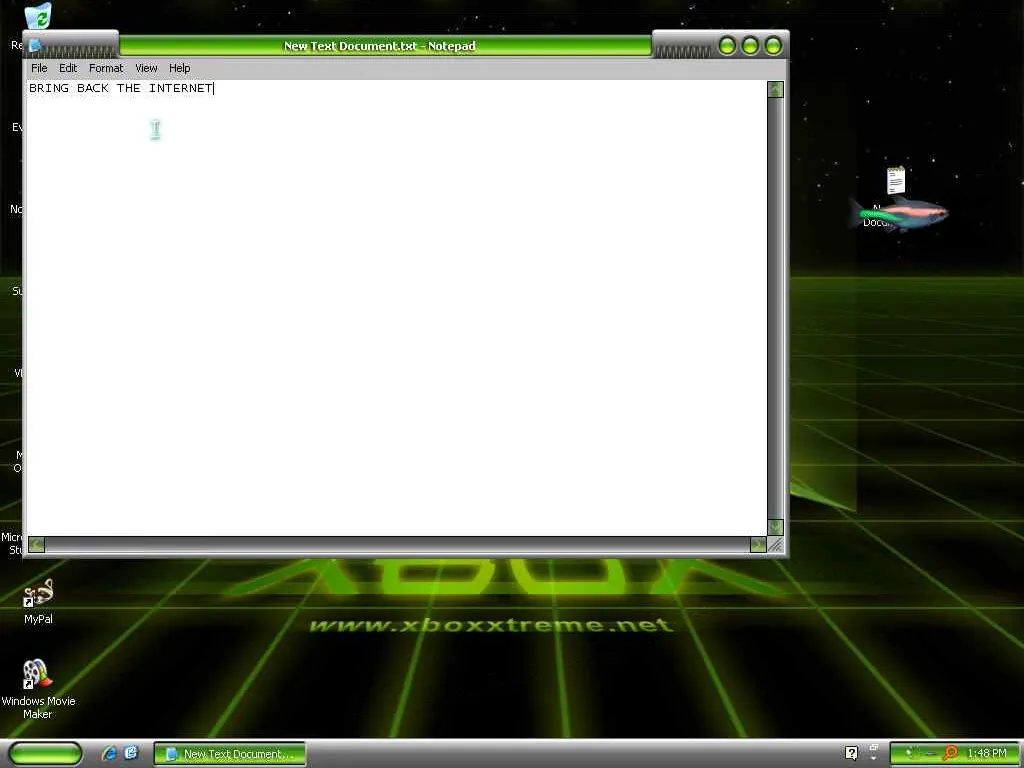Close the Notepad window
The image size is (1024, 768).
(x=773, y=46)
